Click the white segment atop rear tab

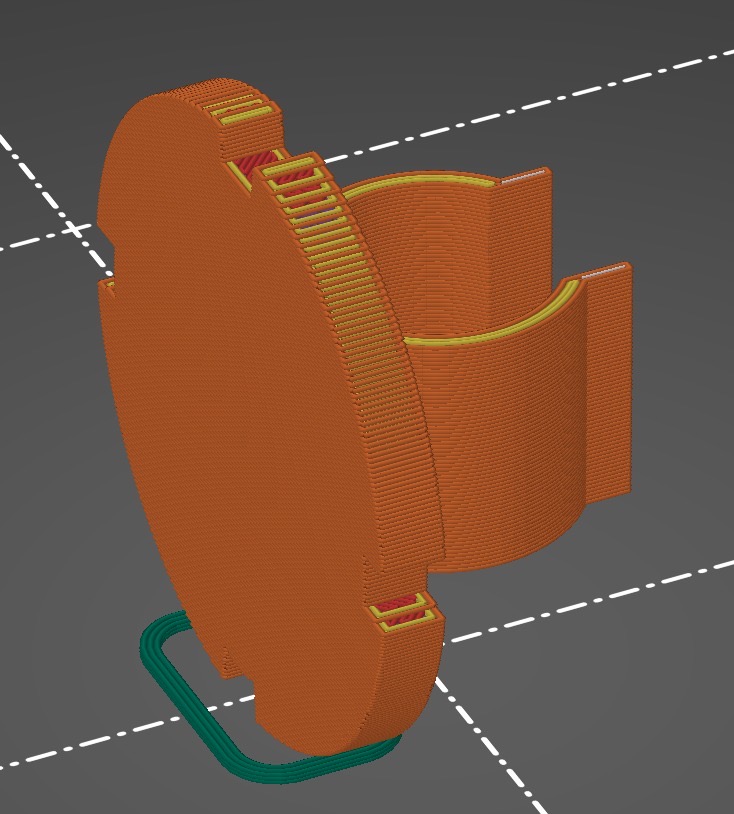(524, 178)
